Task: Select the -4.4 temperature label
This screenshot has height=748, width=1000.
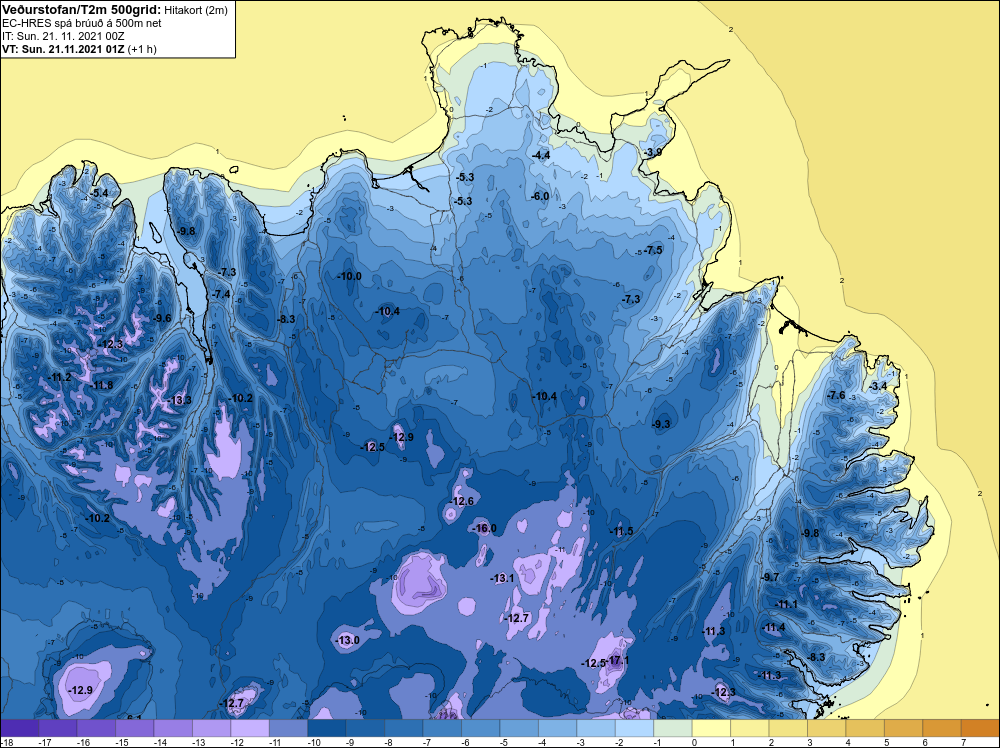Action: coord(541,156)
